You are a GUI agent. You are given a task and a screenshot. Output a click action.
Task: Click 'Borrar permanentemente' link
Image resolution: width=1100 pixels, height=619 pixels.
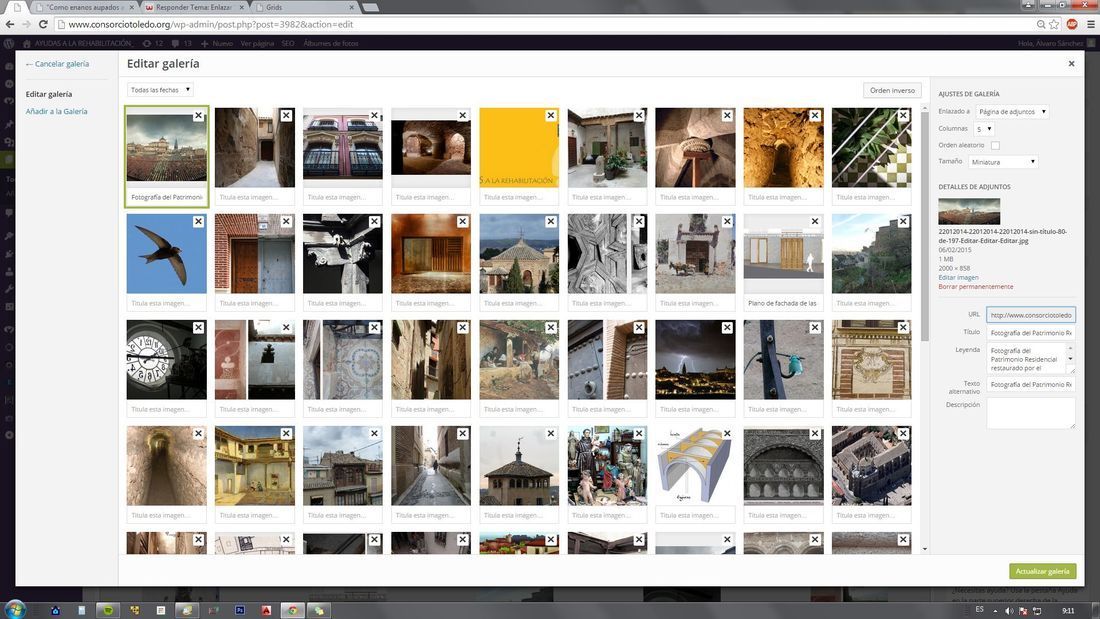(x=976, y=287)
